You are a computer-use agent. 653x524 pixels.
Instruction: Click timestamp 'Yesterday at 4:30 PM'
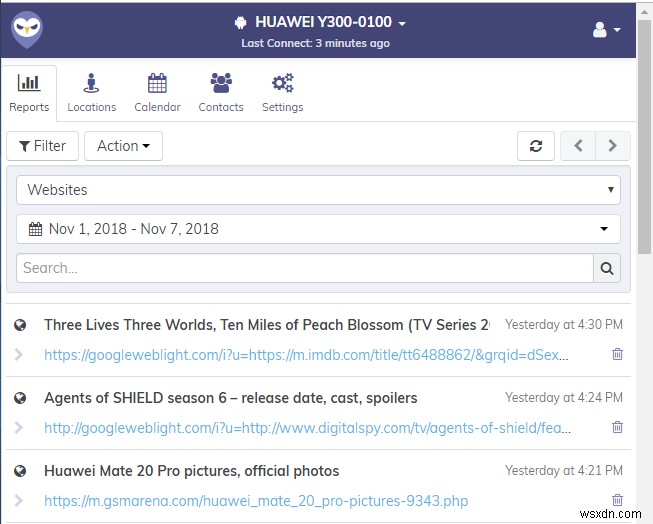564,324
